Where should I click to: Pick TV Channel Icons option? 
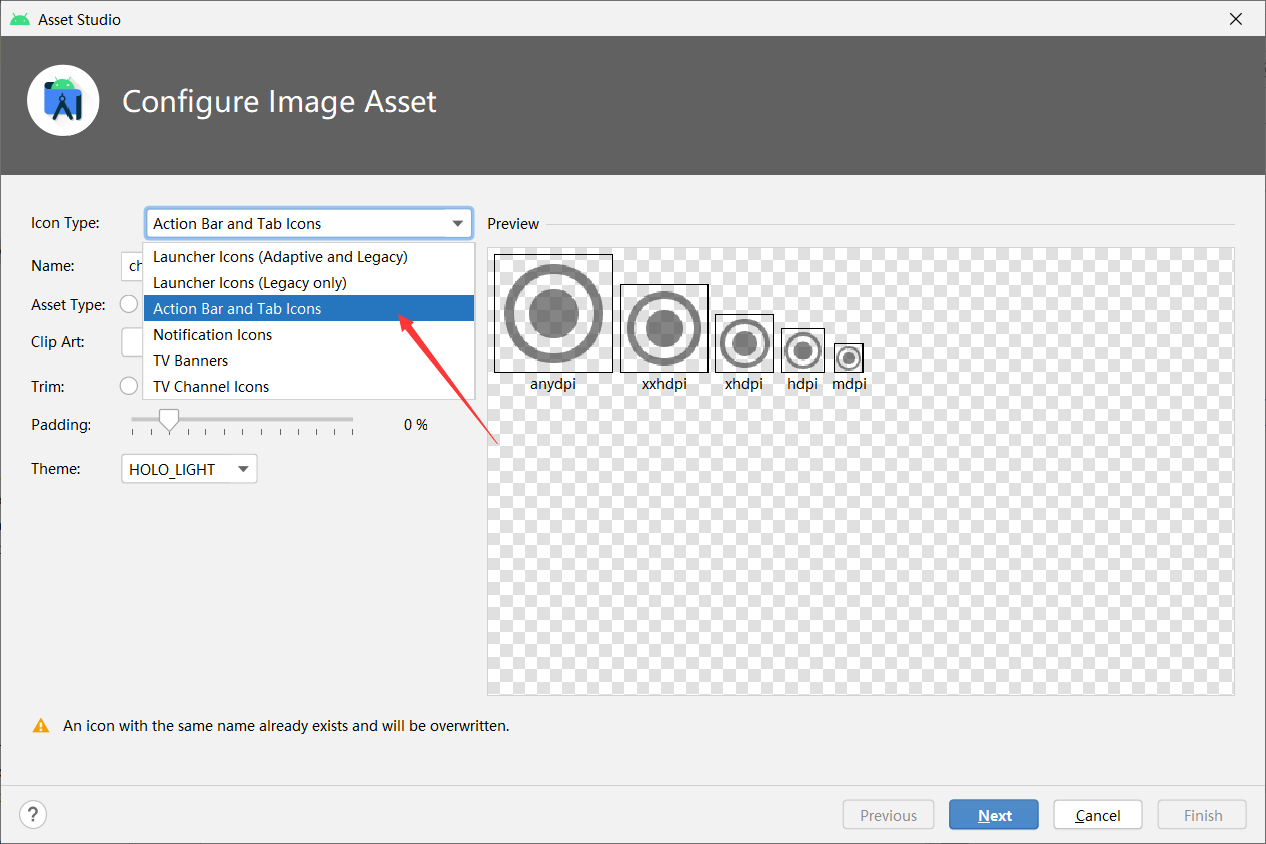[x=211, y=387]
